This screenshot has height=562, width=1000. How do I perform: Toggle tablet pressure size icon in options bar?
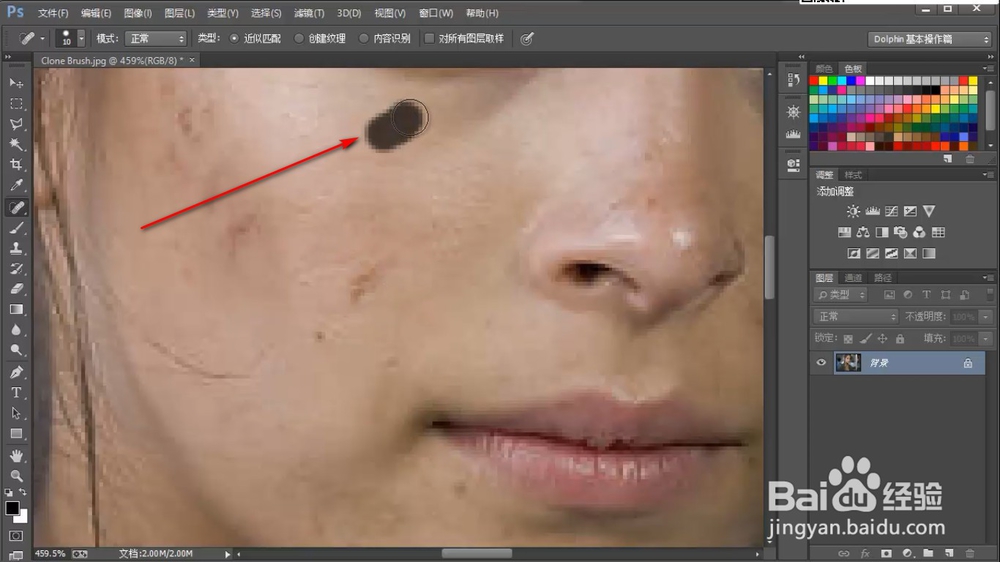coord(527,39)
